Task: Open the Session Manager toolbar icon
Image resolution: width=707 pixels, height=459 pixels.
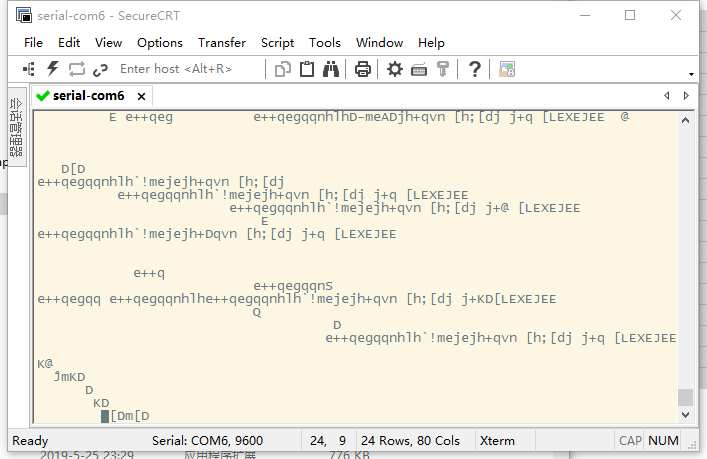Action: tap(29, 69)
